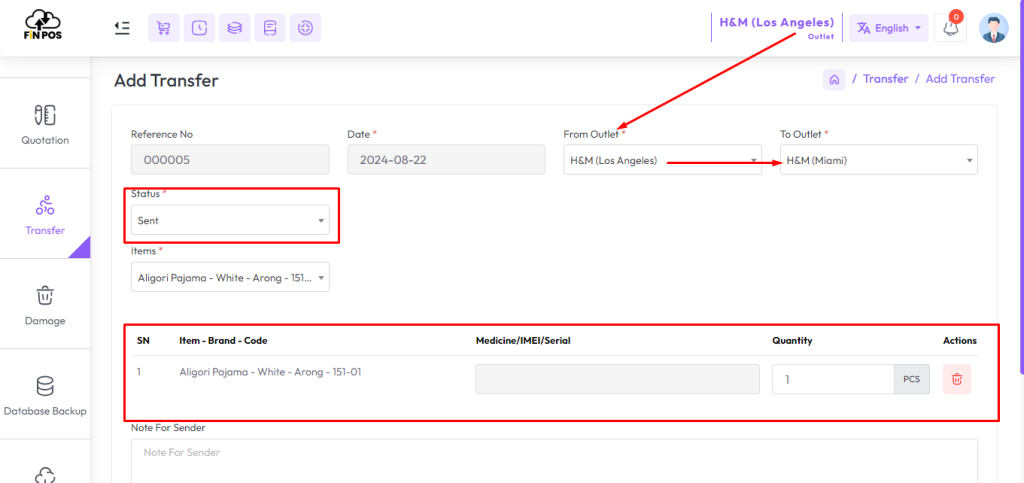Open the clock shortcut icon in top bar
This screenshot has width=1024, height=483.
[199, 28]
